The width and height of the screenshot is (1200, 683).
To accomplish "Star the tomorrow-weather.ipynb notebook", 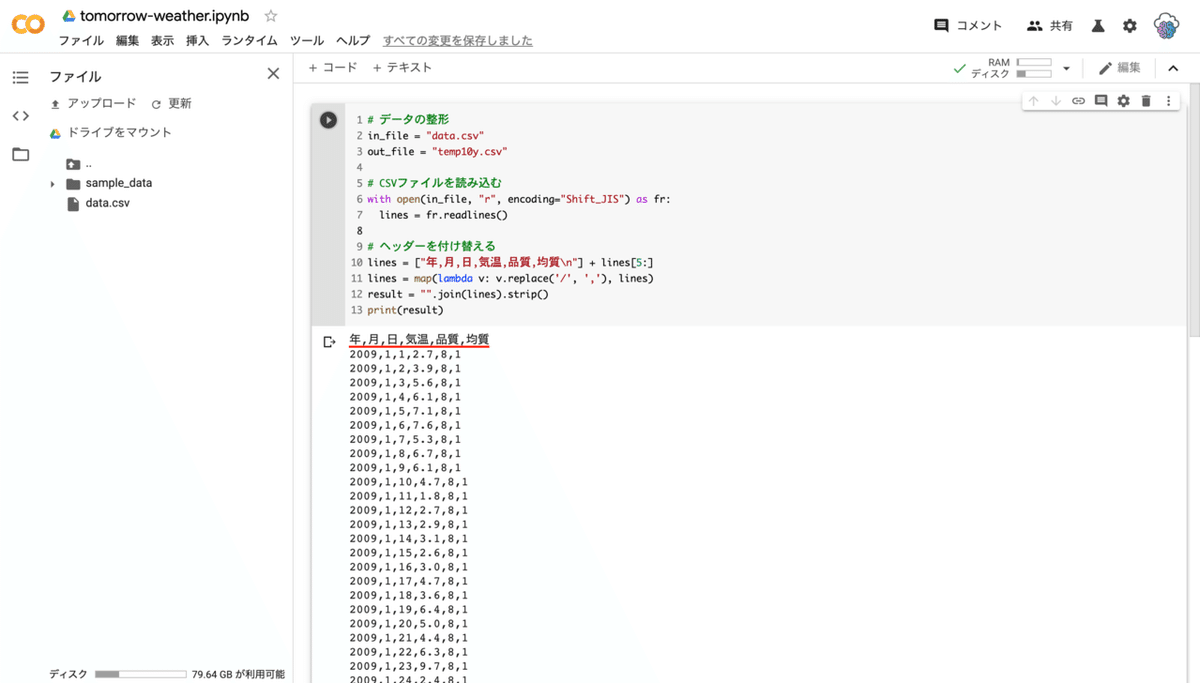I will click(271, 16).
